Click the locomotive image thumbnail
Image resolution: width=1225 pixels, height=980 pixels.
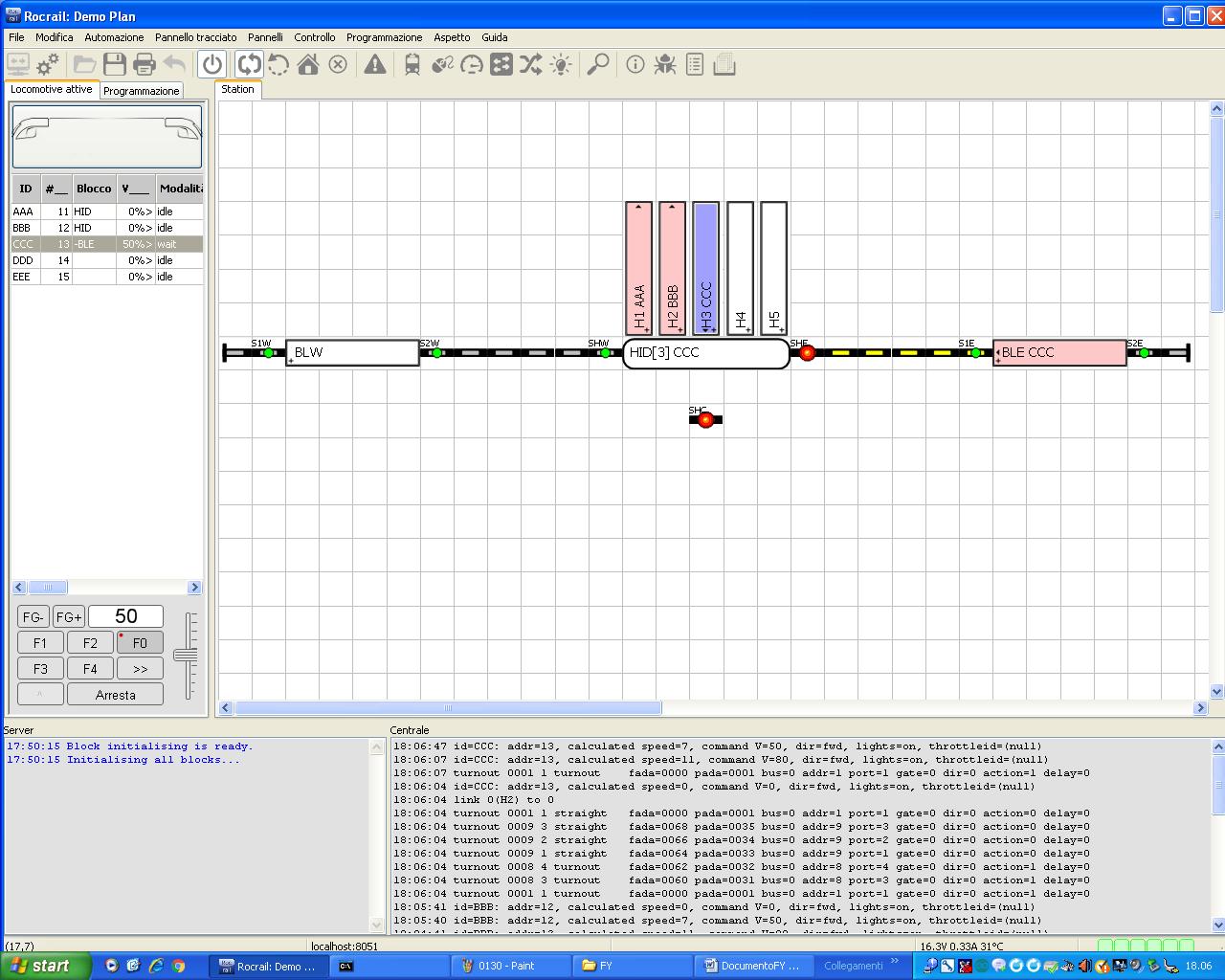107,137
